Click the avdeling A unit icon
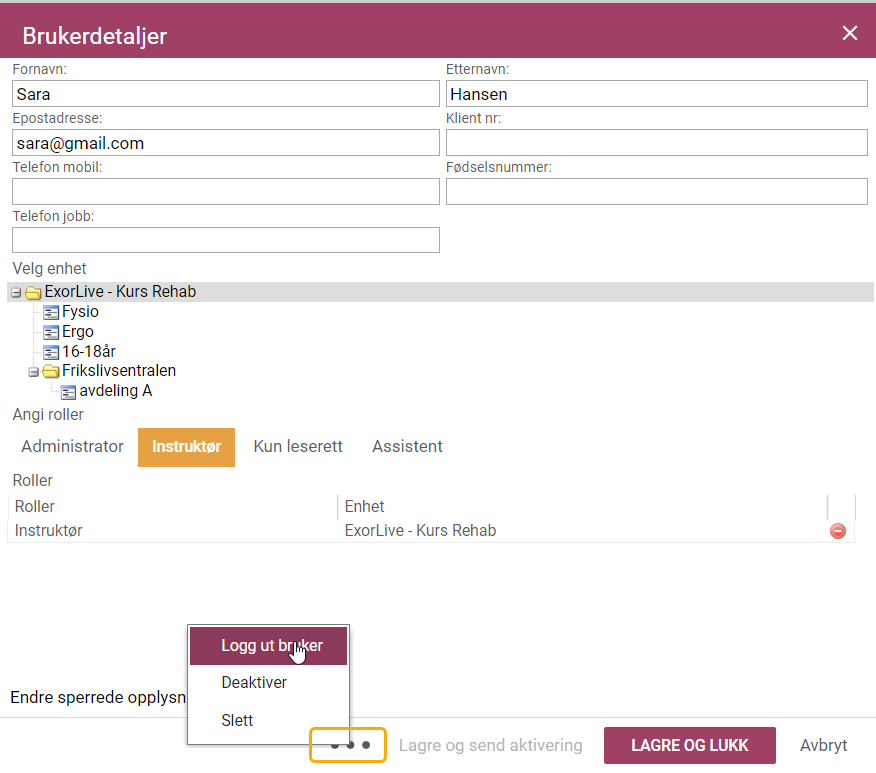This screenshot has height=773, width=876. point(68,392)
